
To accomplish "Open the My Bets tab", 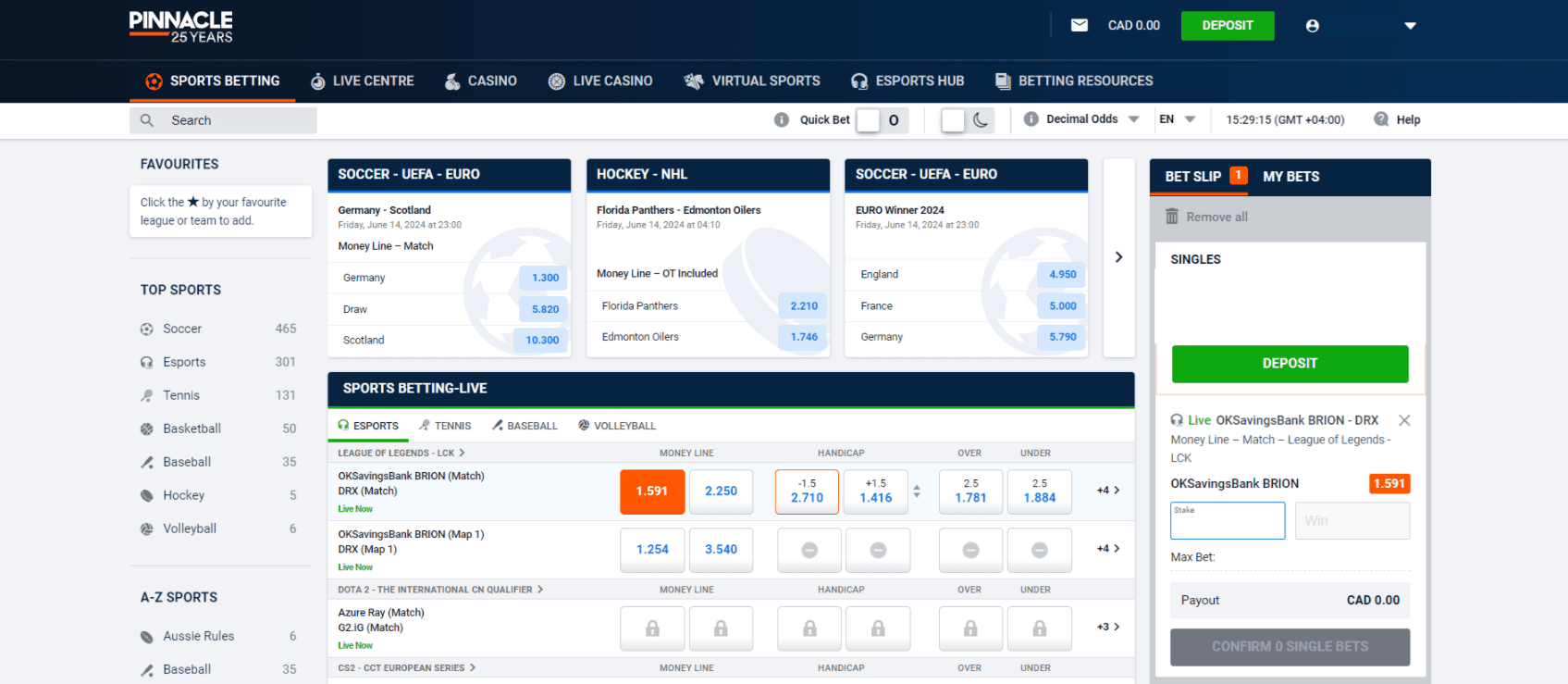I will [x=1290, y=177].
